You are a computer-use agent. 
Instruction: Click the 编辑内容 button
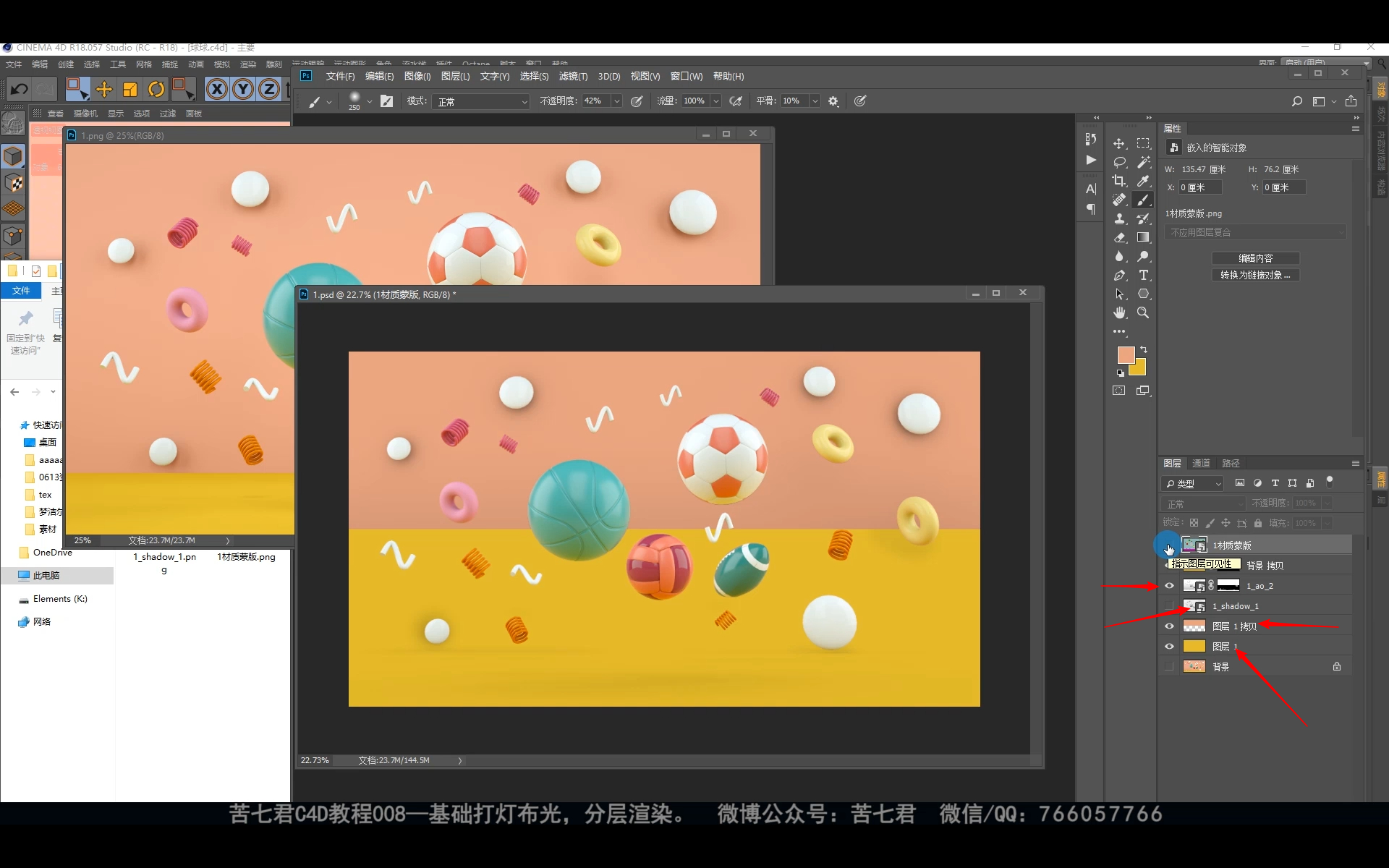[x=1255, y=258]
